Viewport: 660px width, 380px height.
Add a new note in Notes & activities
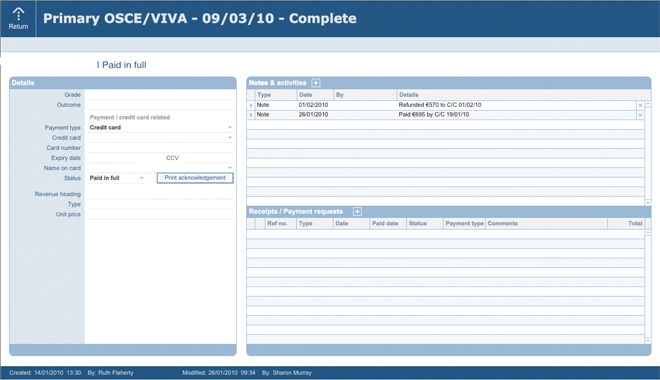315,83
